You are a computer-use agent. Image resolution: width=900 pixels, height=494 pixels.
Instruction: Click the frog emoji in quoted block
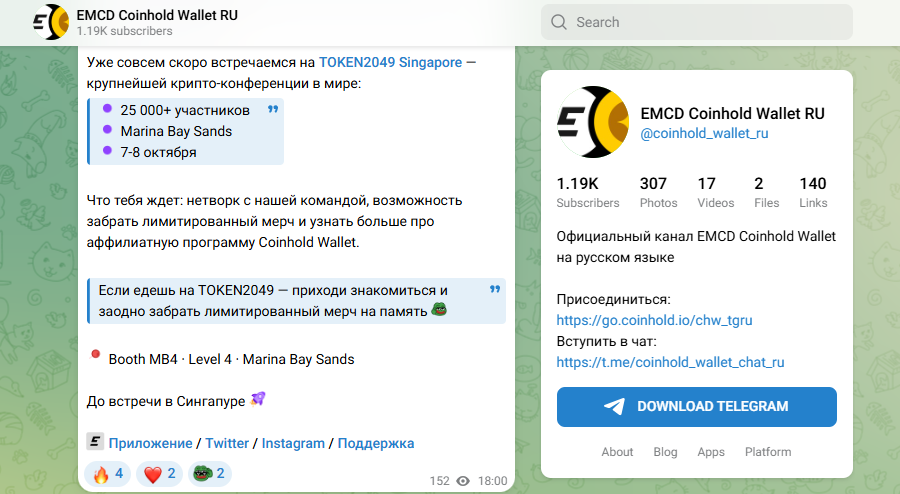pyautogui.click(x=439, y=310)
